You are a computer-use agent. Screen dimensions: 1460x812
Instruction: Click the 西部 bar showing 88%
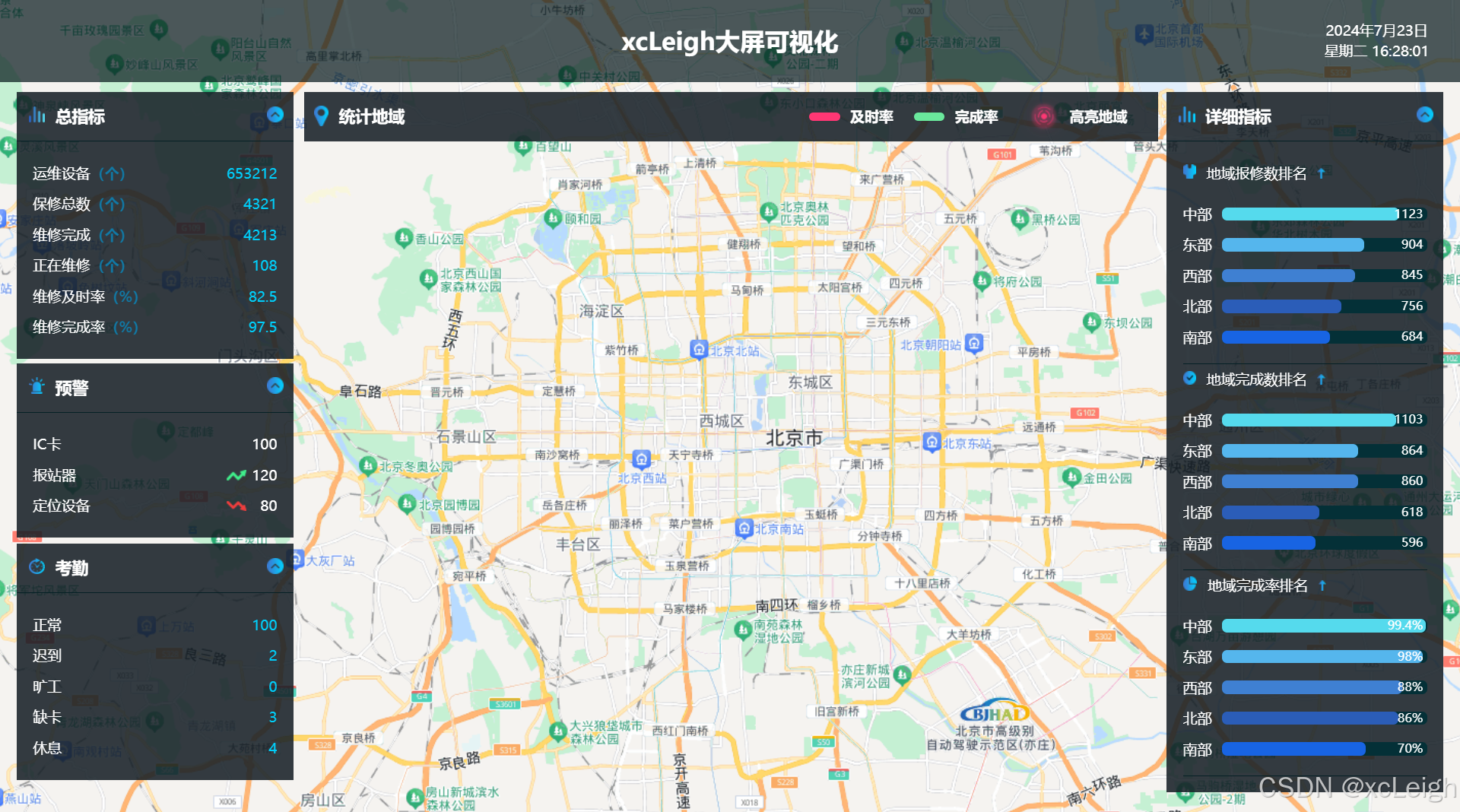tap(1324, 687)
